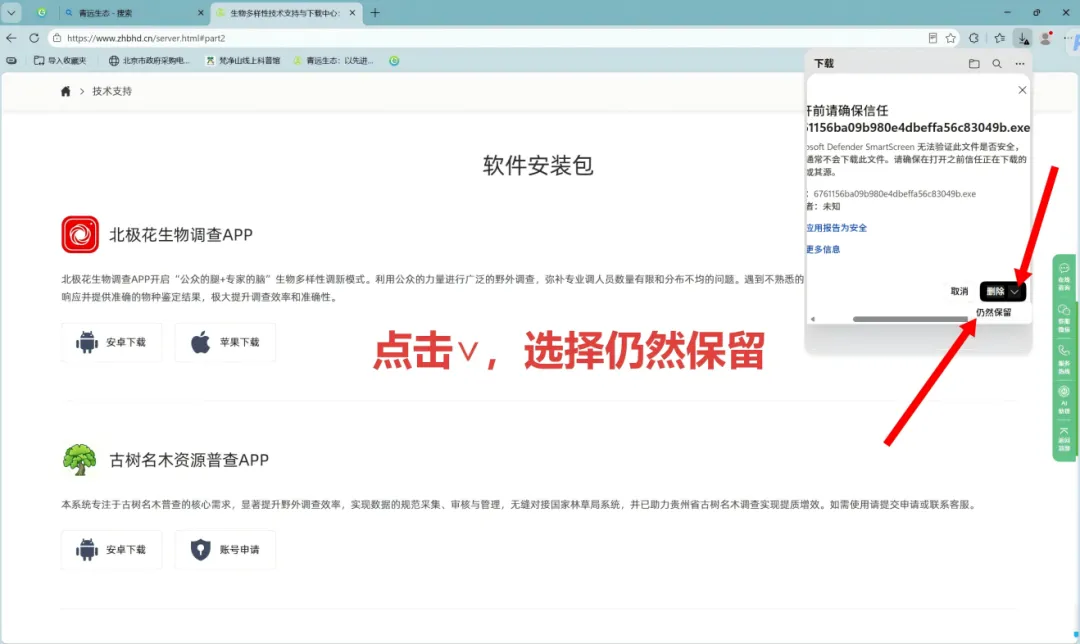Open the new tab plus button
Image resolution: width=1080 pixels, height=644 pixels.
click(375, 12)
